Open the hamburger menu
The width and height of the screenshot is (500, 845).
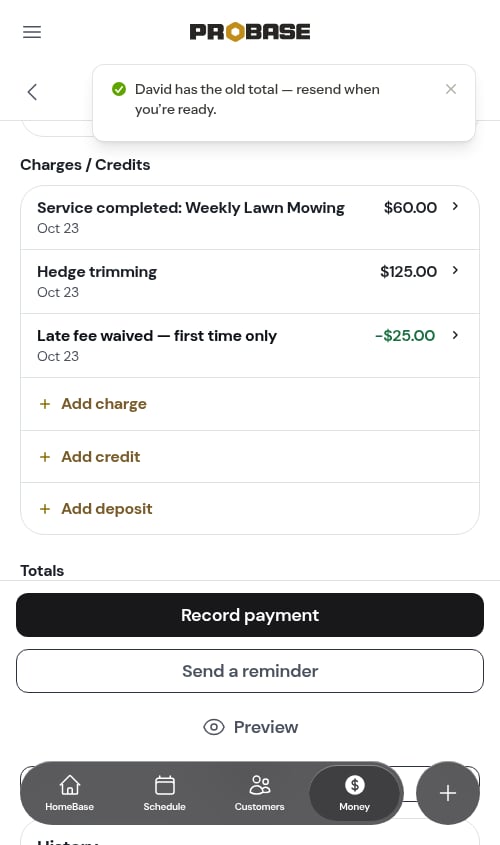coord(32,32)
